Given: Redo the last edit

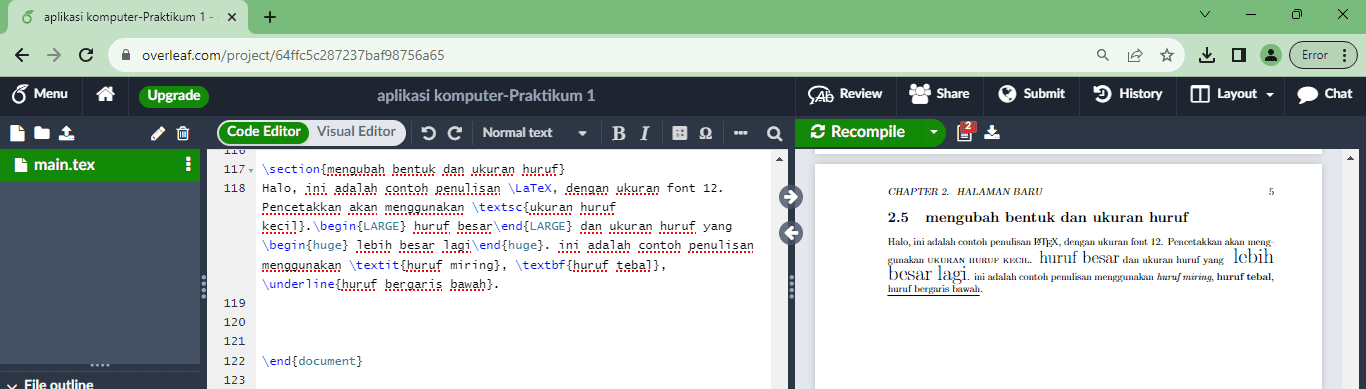Looking at the screenshot, I should 454,133.
